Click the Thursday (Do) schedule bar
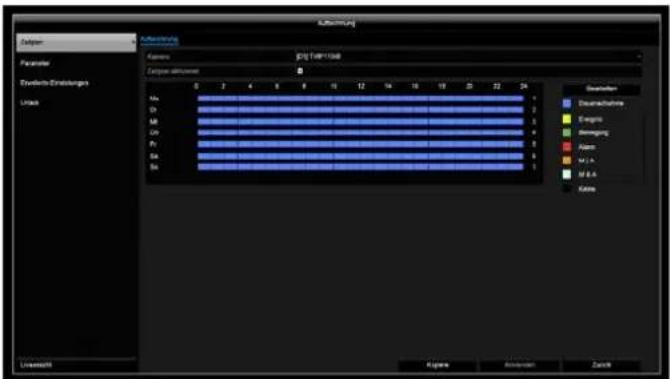 coord(360,133)
